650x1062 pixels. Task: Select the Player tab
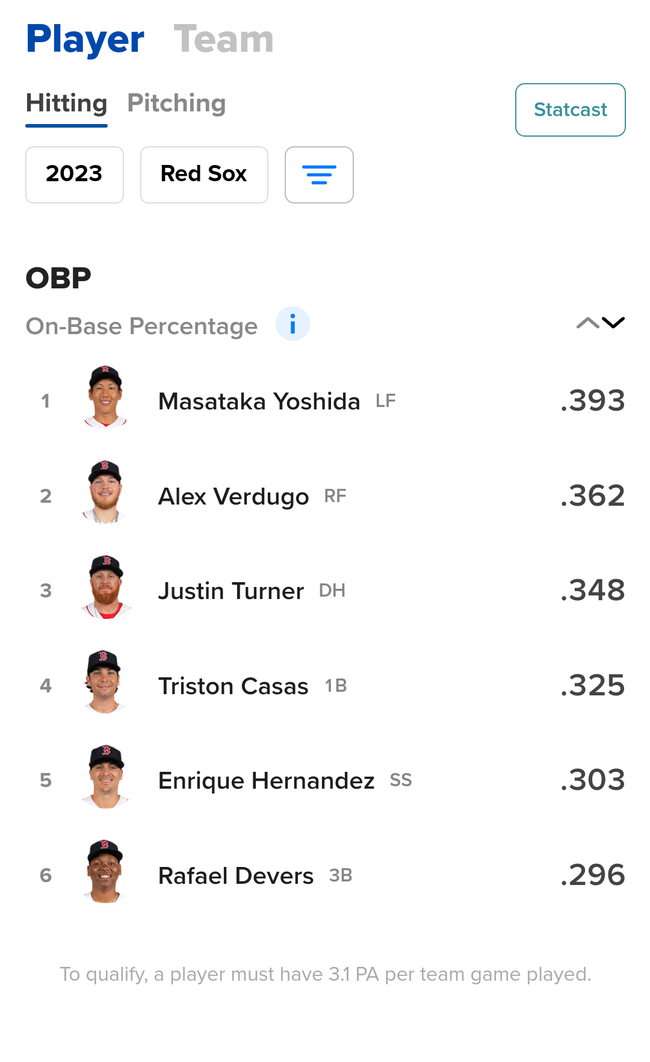tap(85, 39)
